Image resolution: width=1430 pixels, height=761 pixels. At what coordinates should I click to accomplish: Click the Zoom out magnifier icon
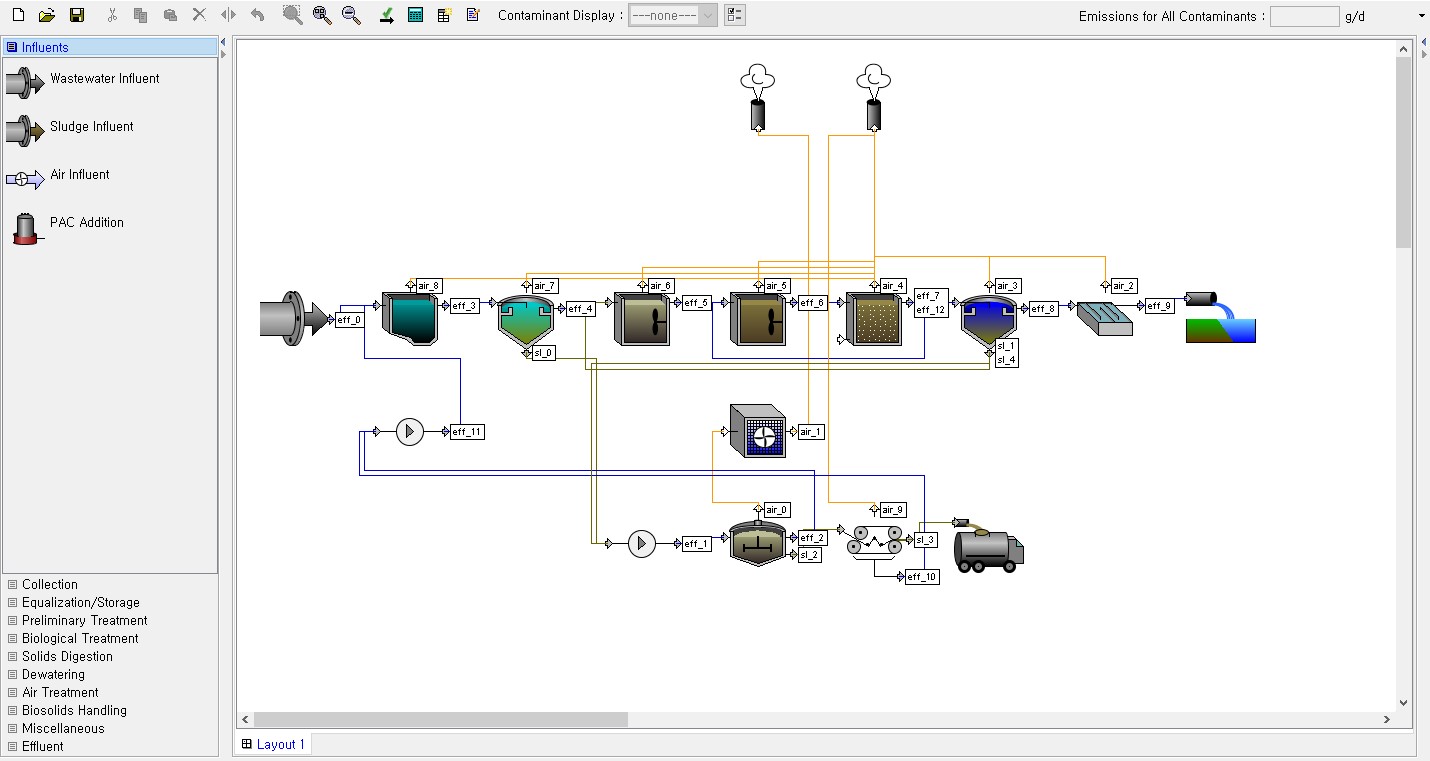click(x=351, y=15)
